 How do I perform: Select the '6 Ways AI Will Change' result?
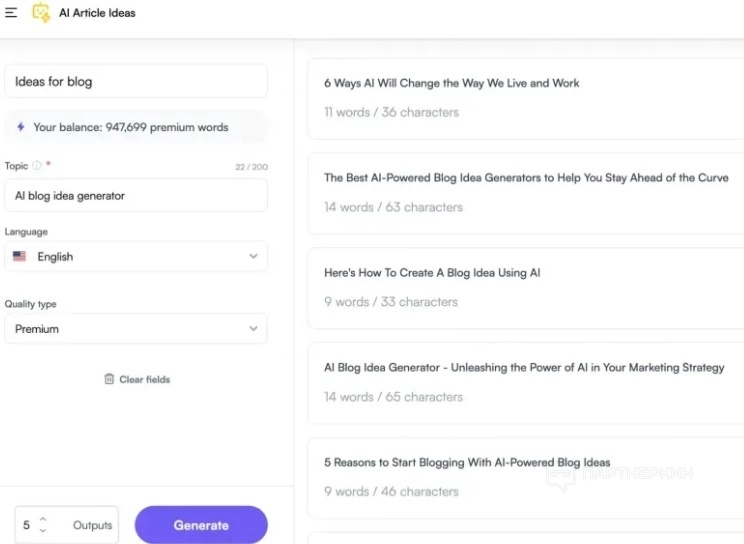(451, 84)
